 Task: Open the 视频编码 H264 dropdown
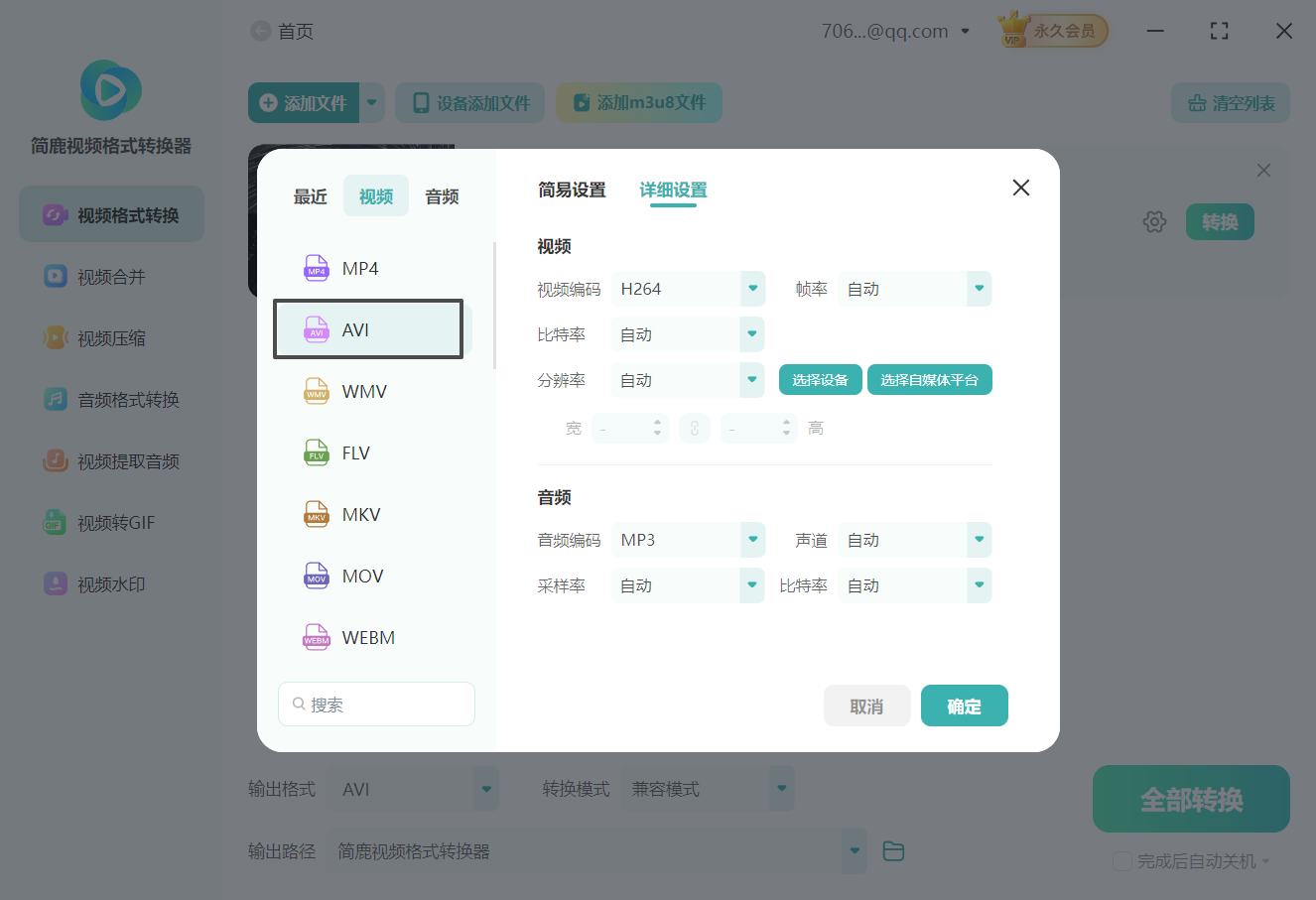(688, 289)
